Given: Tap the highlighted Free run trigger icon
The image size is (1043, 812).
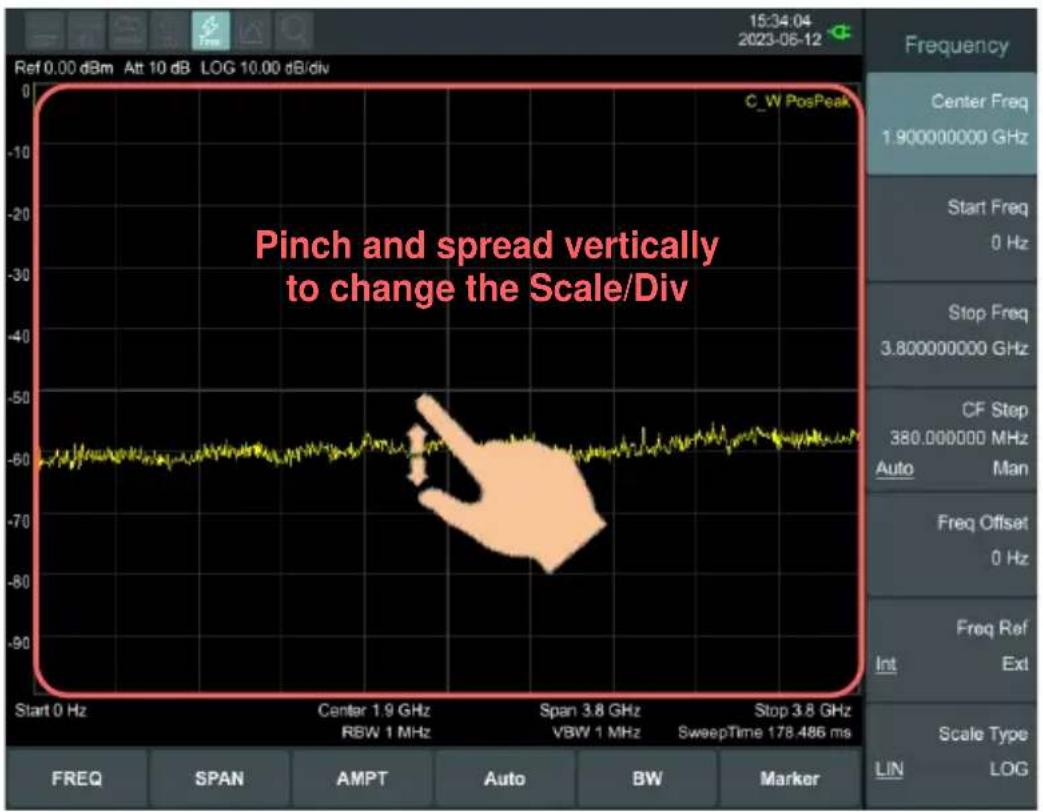Looking at the screenshot, I should tap(210, 31).
